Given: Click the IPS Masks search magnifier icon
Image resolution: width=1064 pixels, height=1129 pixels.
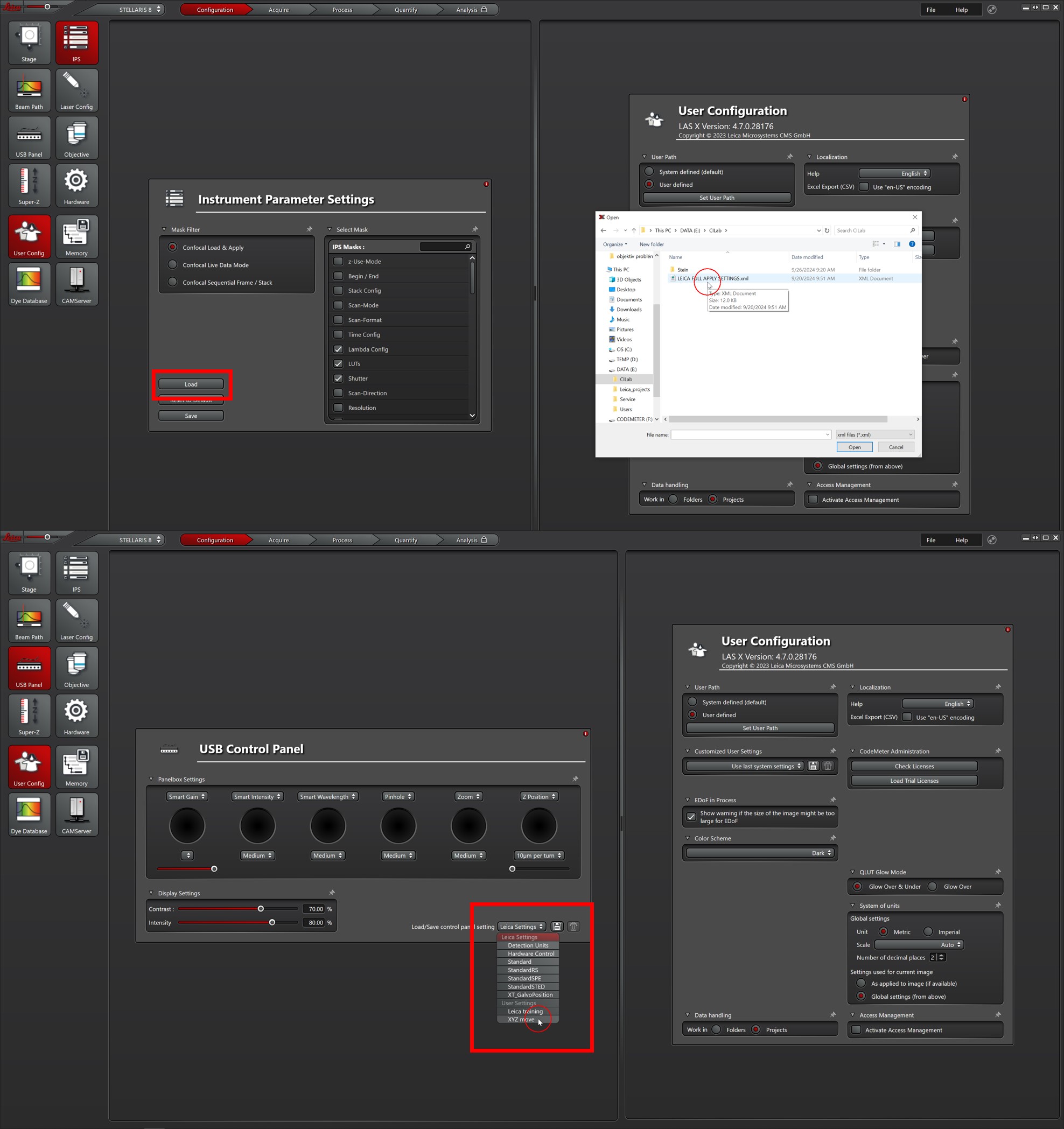Looking at the screenshot, I should (467, 247).
